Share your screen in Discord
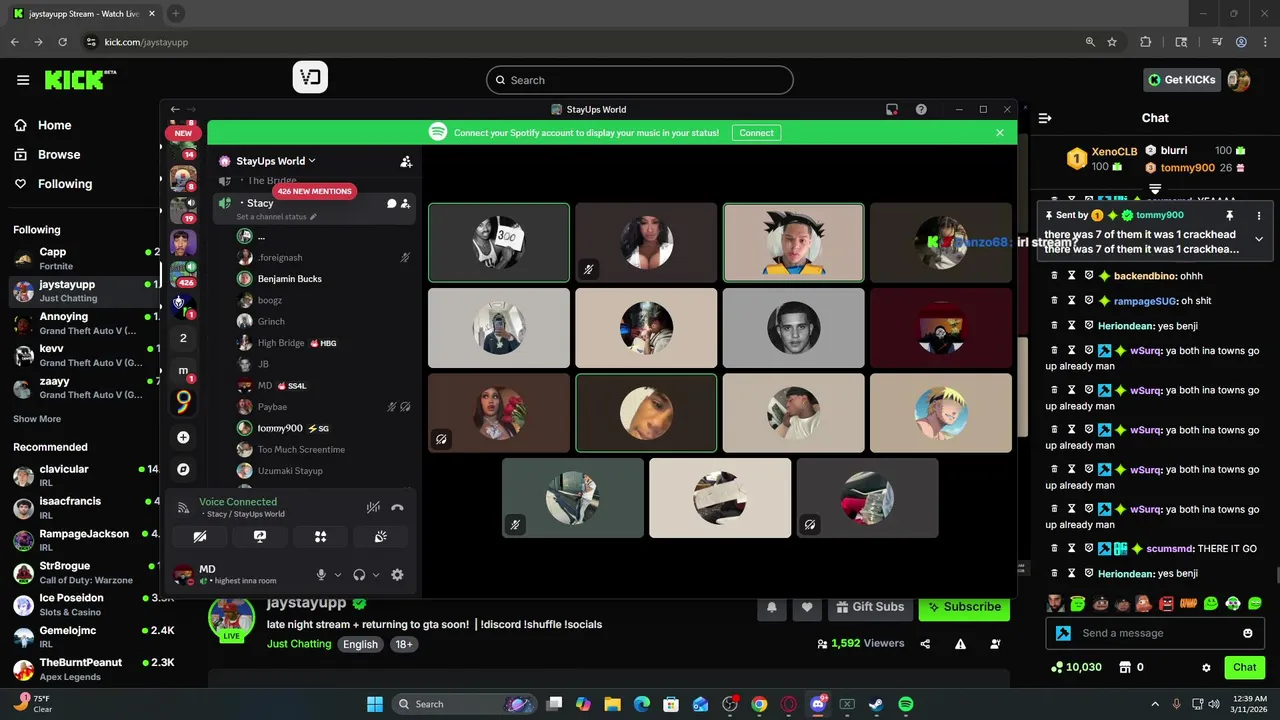 [260, 537]
